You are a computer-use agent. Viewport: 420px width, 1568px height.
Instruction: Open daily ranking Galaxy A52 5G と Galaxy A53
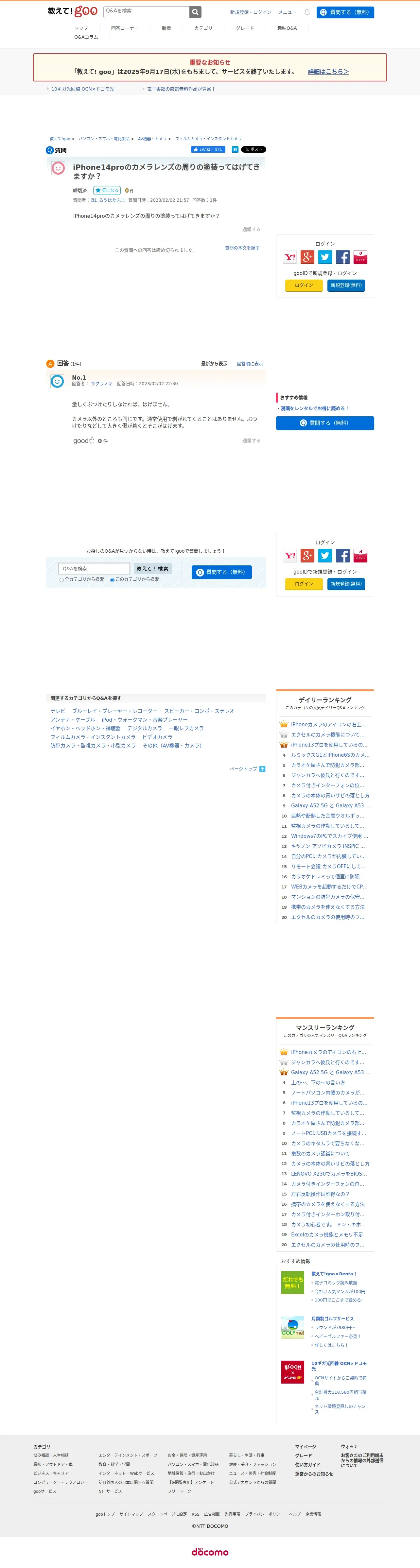coord(330,806)
